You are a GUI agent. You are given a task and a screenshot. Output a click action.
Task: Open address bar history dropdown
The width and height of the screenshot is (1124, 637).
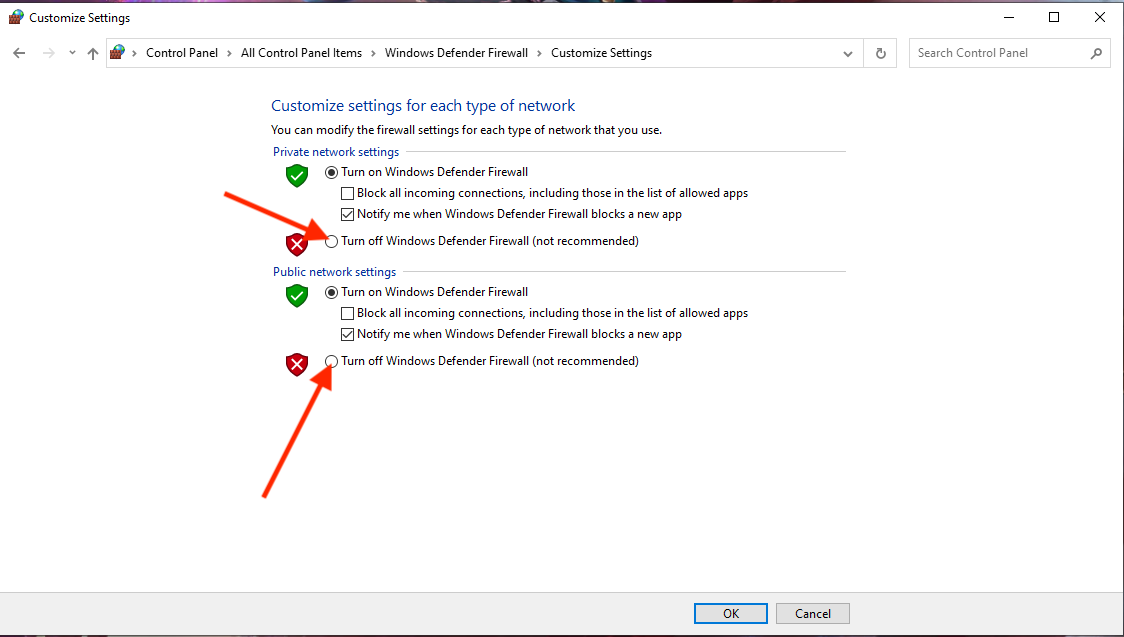coord(848,54)
